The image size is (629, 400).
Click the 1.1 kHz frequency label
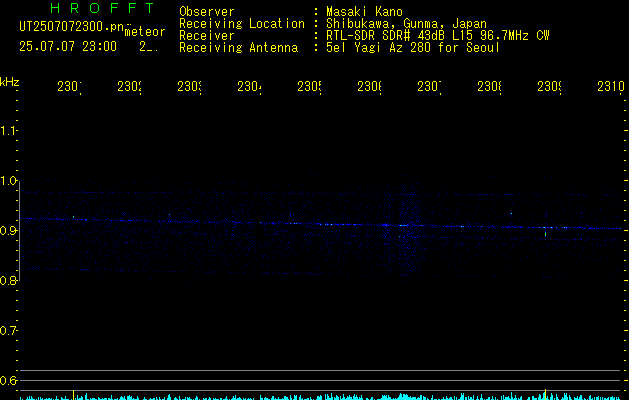pos(8,130)
